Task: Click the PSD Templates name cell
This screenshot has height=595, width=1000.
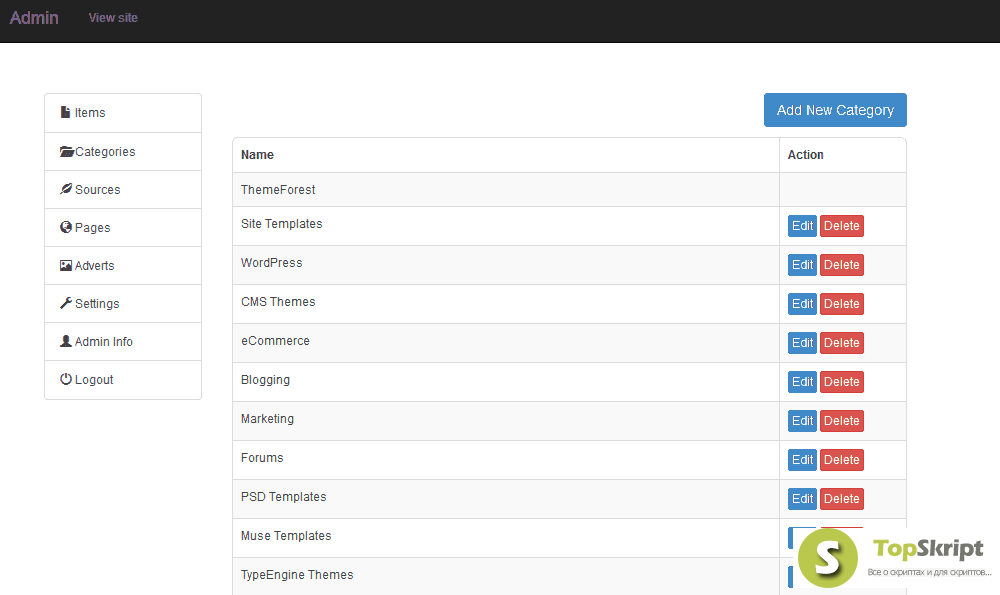Action: [506, 498]
